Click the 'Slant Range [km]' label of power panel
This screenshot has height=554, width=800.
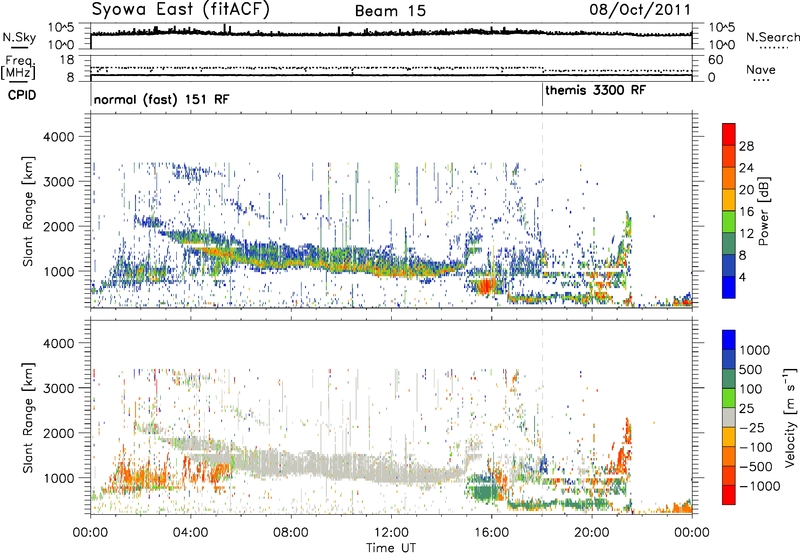28,211
